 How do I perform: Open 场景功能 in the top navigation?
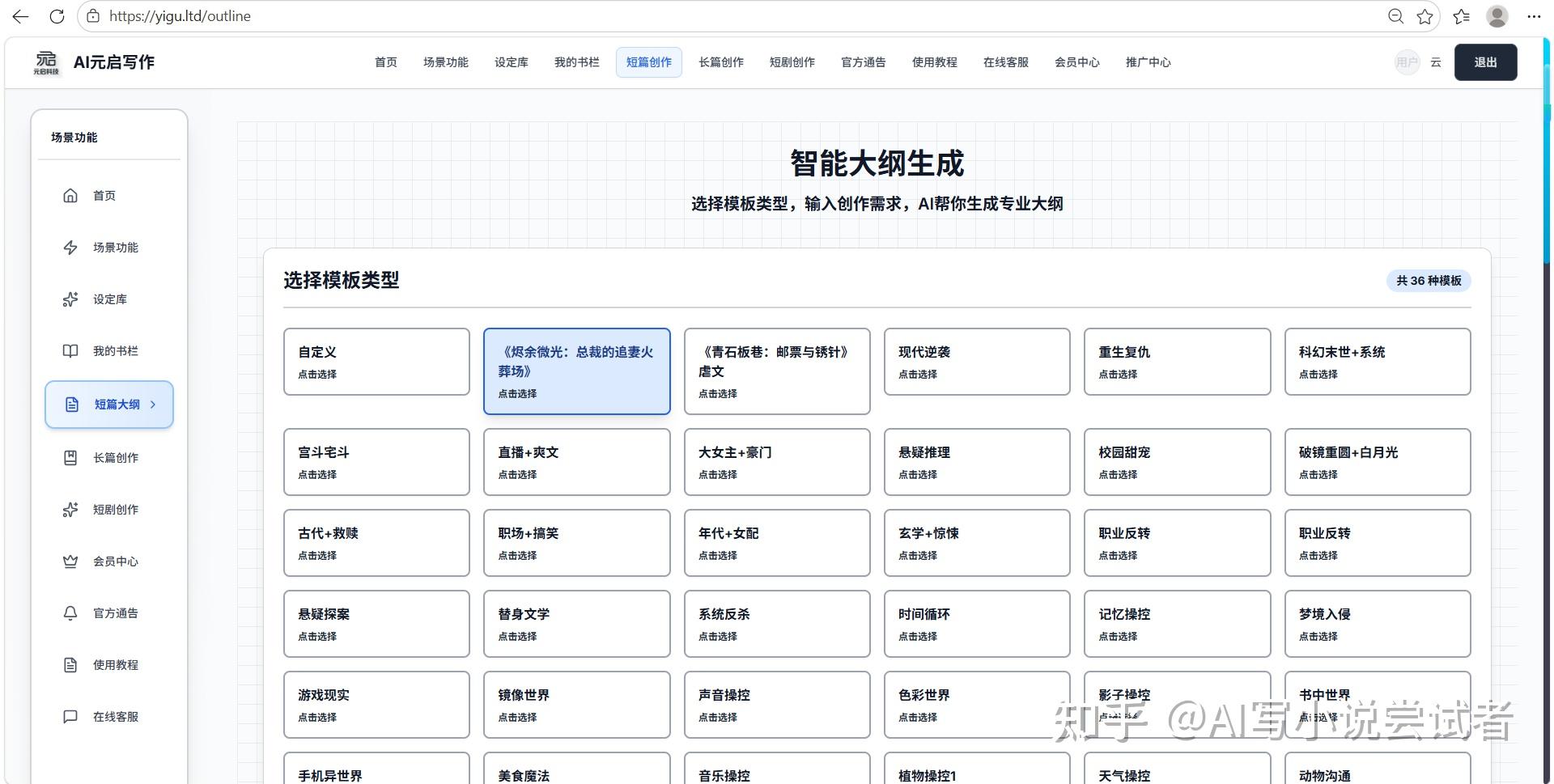click(x=446, y=62)
